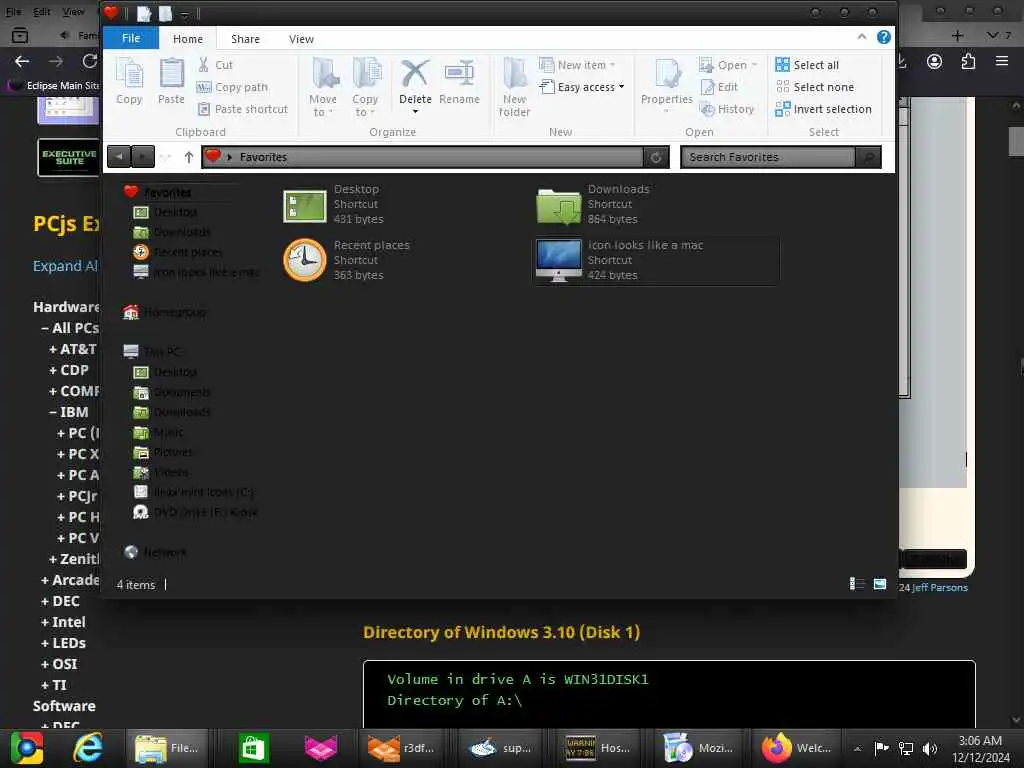Open browser hamburger menu
1024x768 pixels.
tap(1002, 61)
